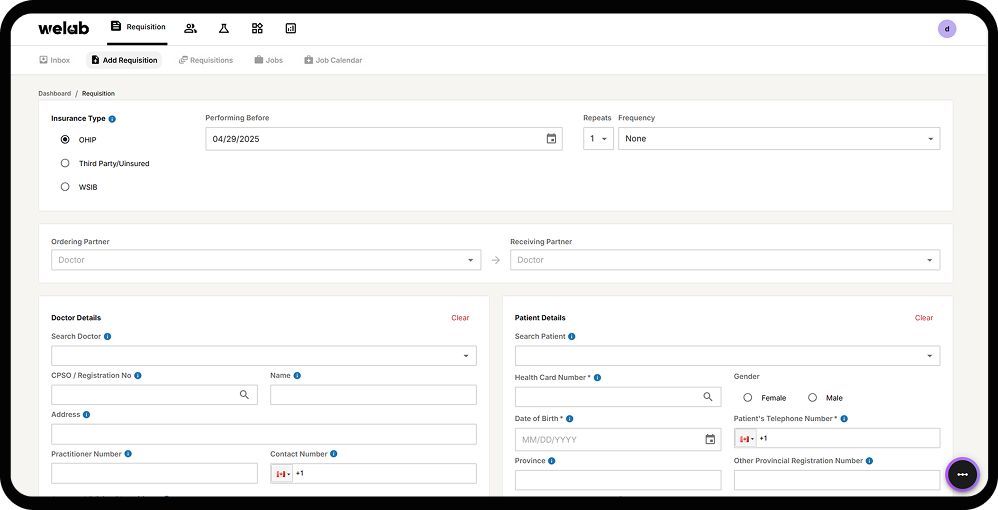Click the Health Card Number field

point(617,397)
